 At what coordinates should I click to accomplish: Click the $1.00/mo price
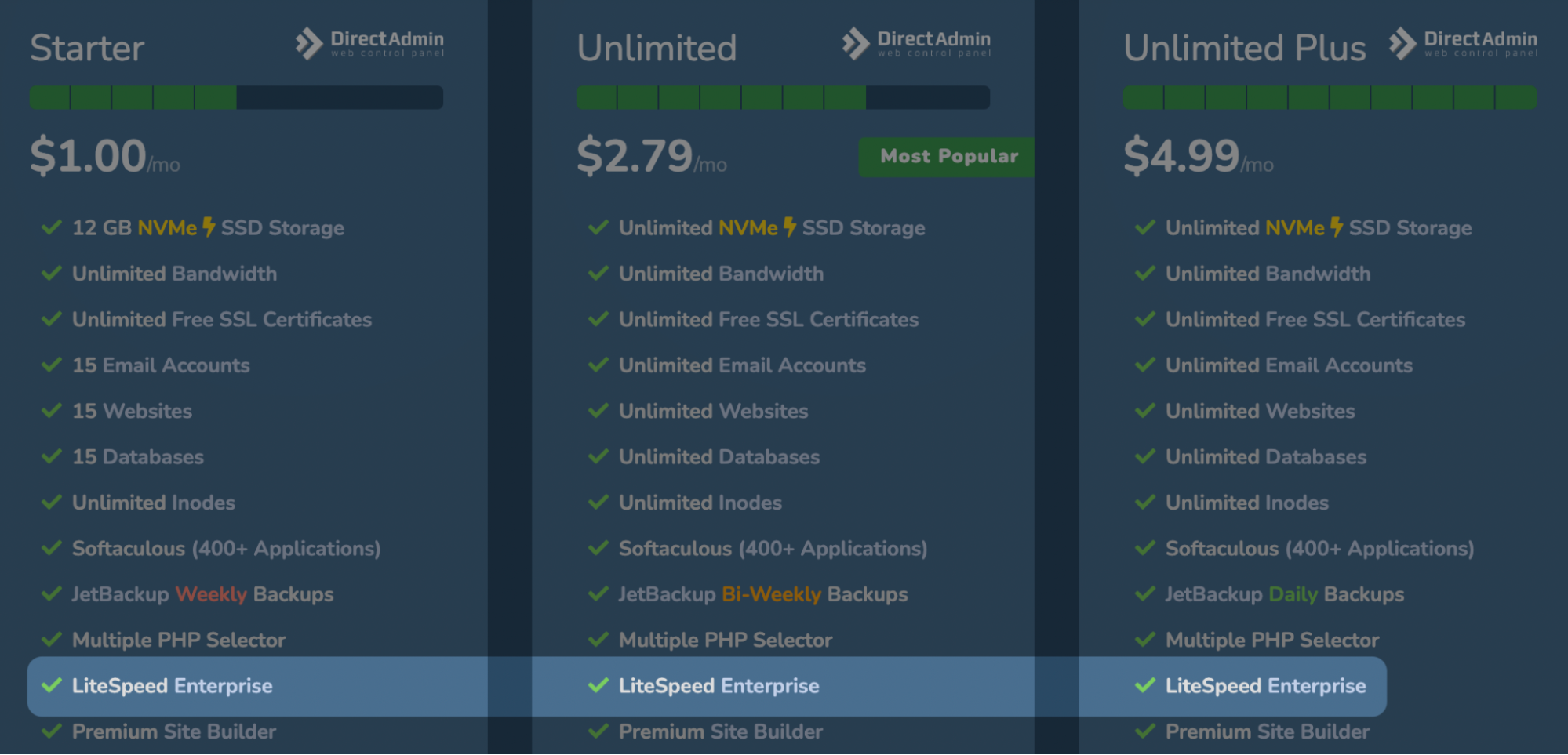pyautogui.click(x=105, y=155)
